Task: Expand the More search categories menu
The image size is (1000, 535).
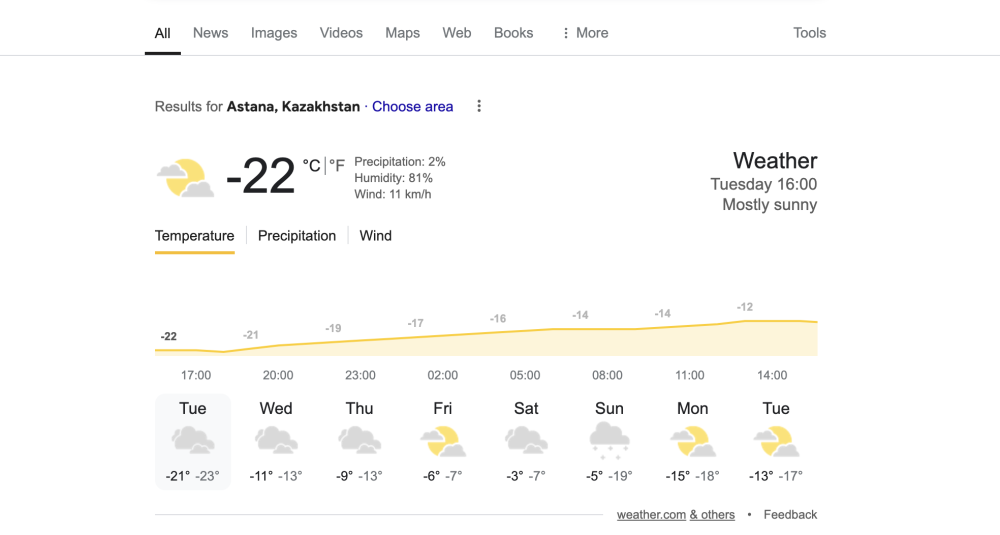Action: [585, 33]
